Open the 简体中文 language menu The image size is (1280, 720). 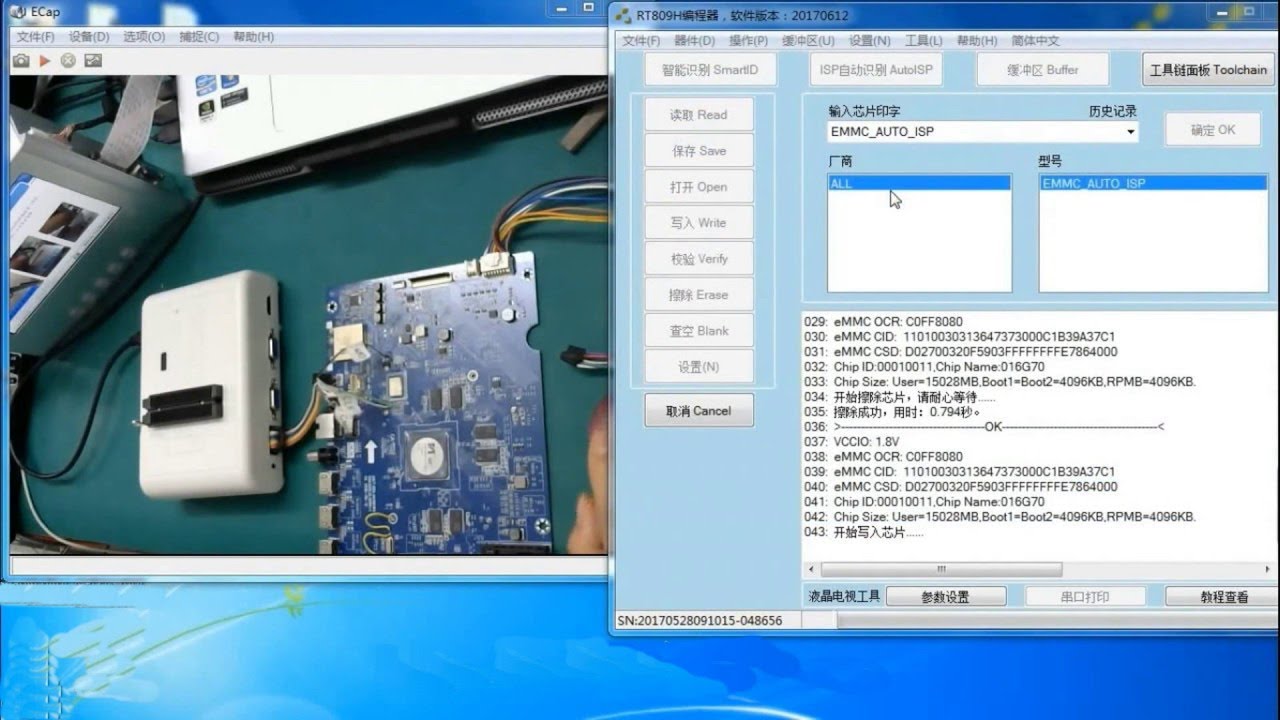tap(1035, 41)
